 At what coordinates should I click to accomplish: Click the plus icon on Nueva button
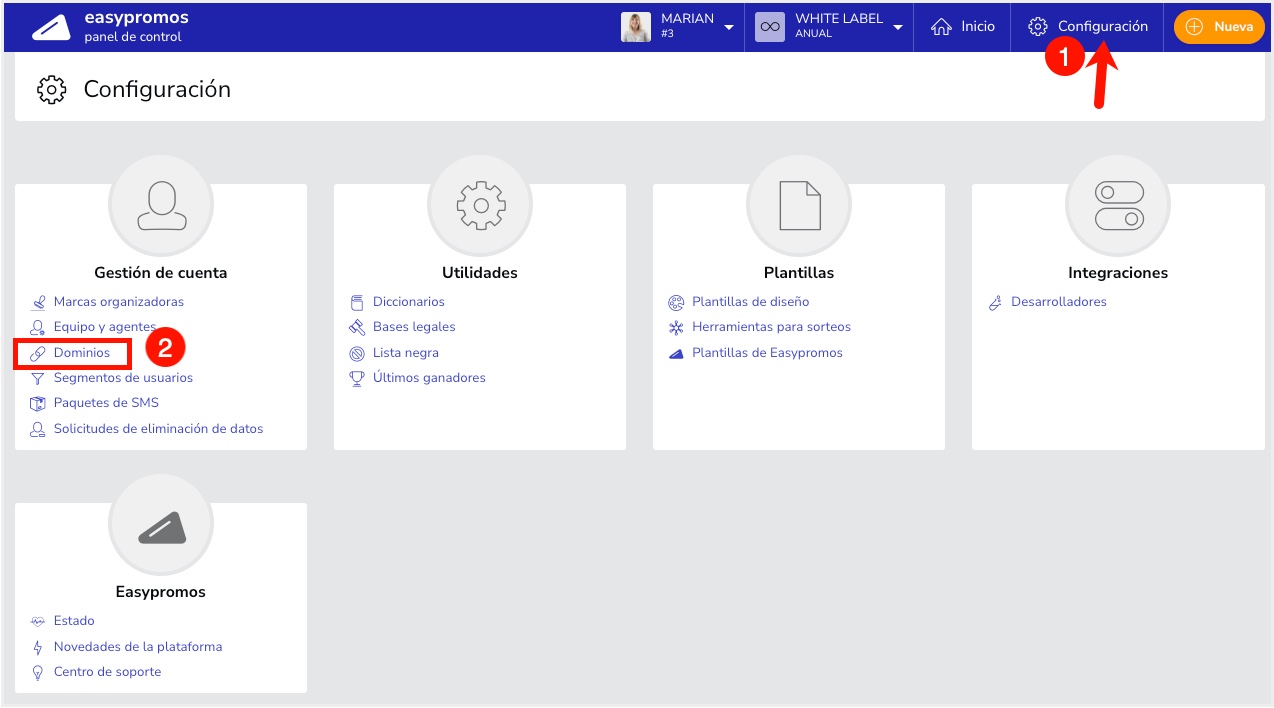tap(1194, 27)
